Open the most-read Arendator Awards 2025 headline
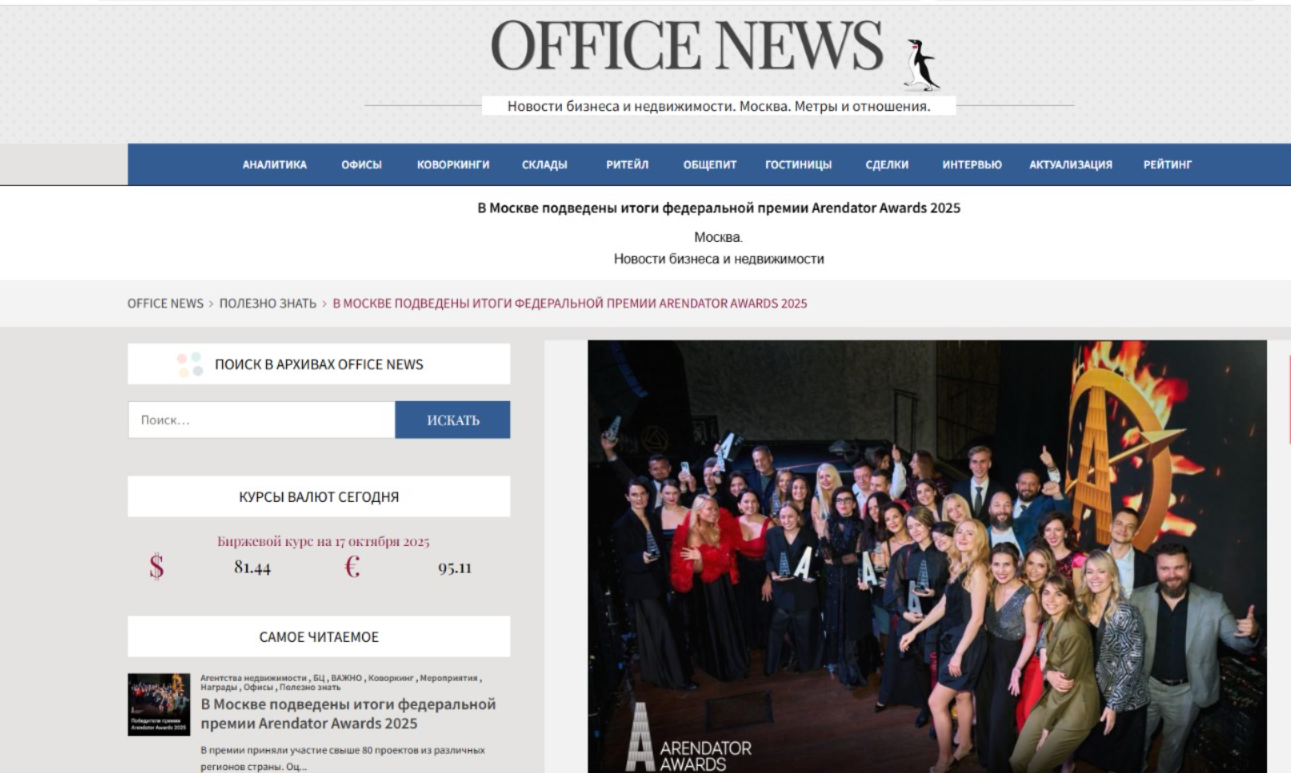Viewport: 1291px width, 773px height. [348, 713]
